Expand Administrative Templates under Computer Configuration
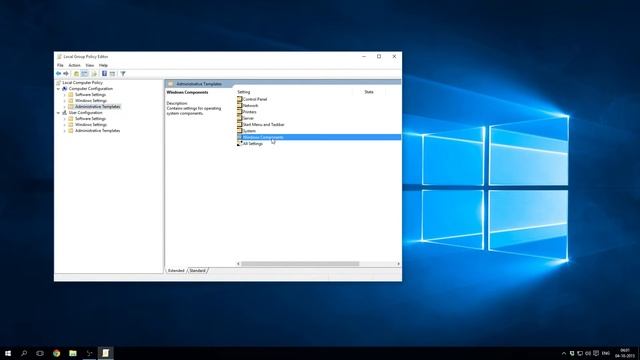640x360 pixels. [x=64, y=107]
